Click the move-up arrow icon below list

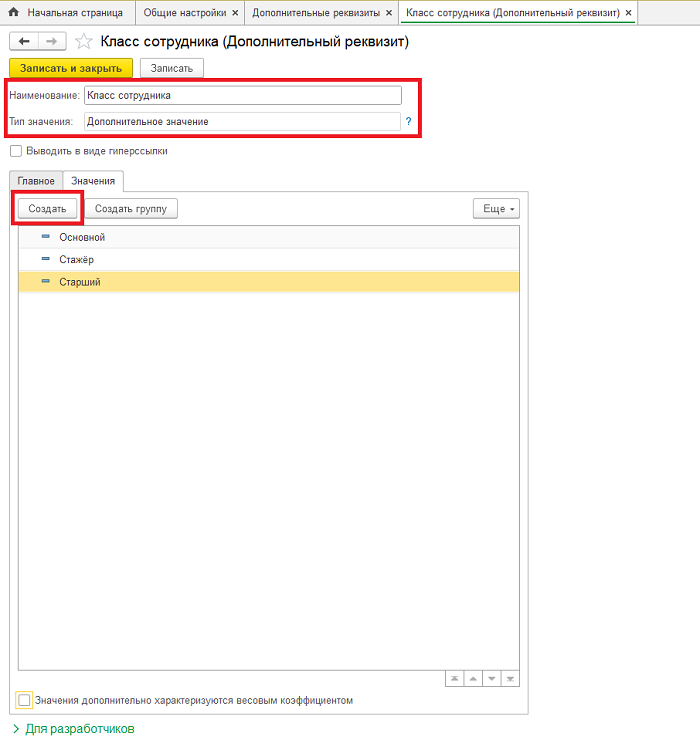473,679
